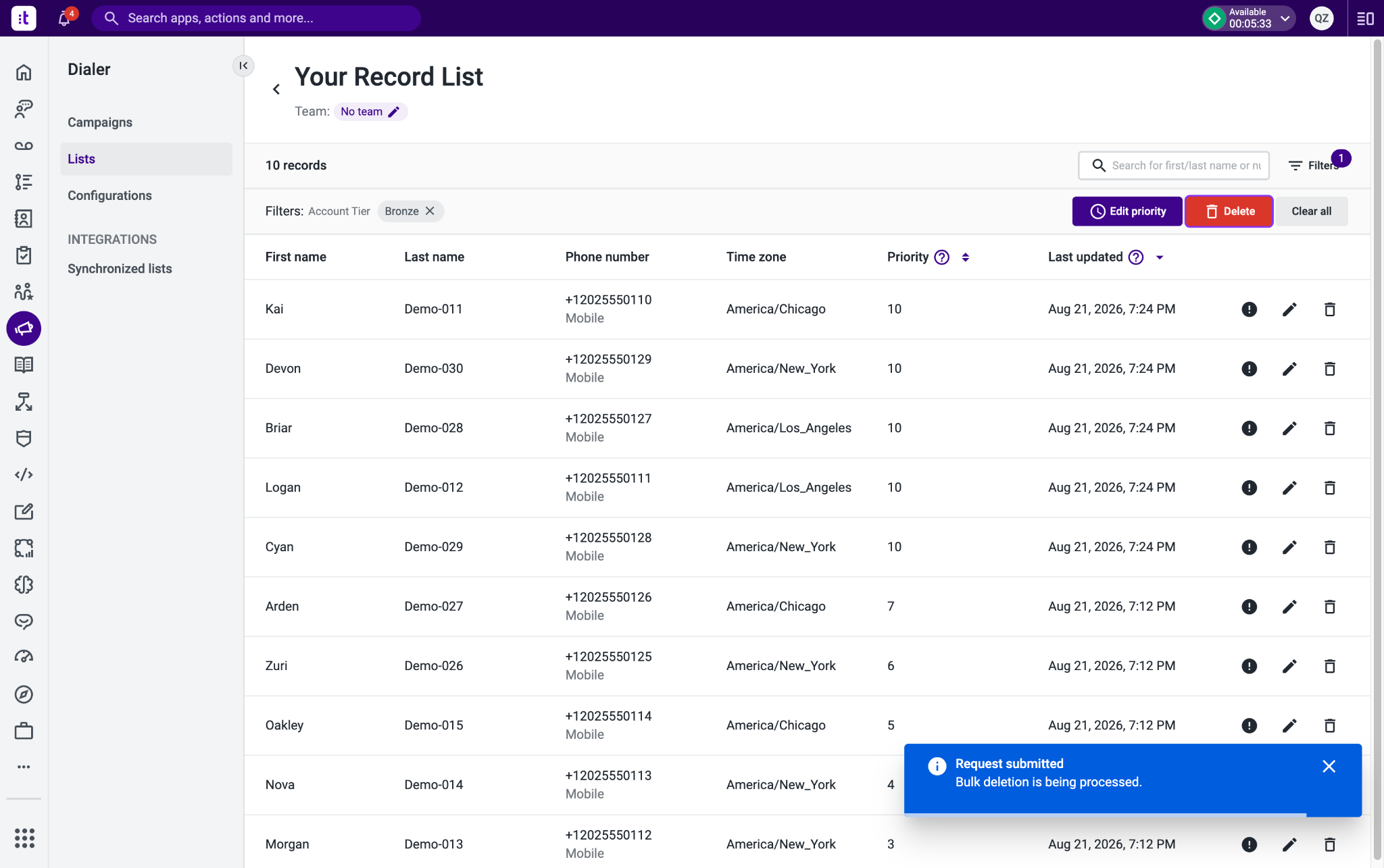Sort by Last updated arrow
The width and height of the screenshot is (1384, 868).
[x=1160, y=257]
